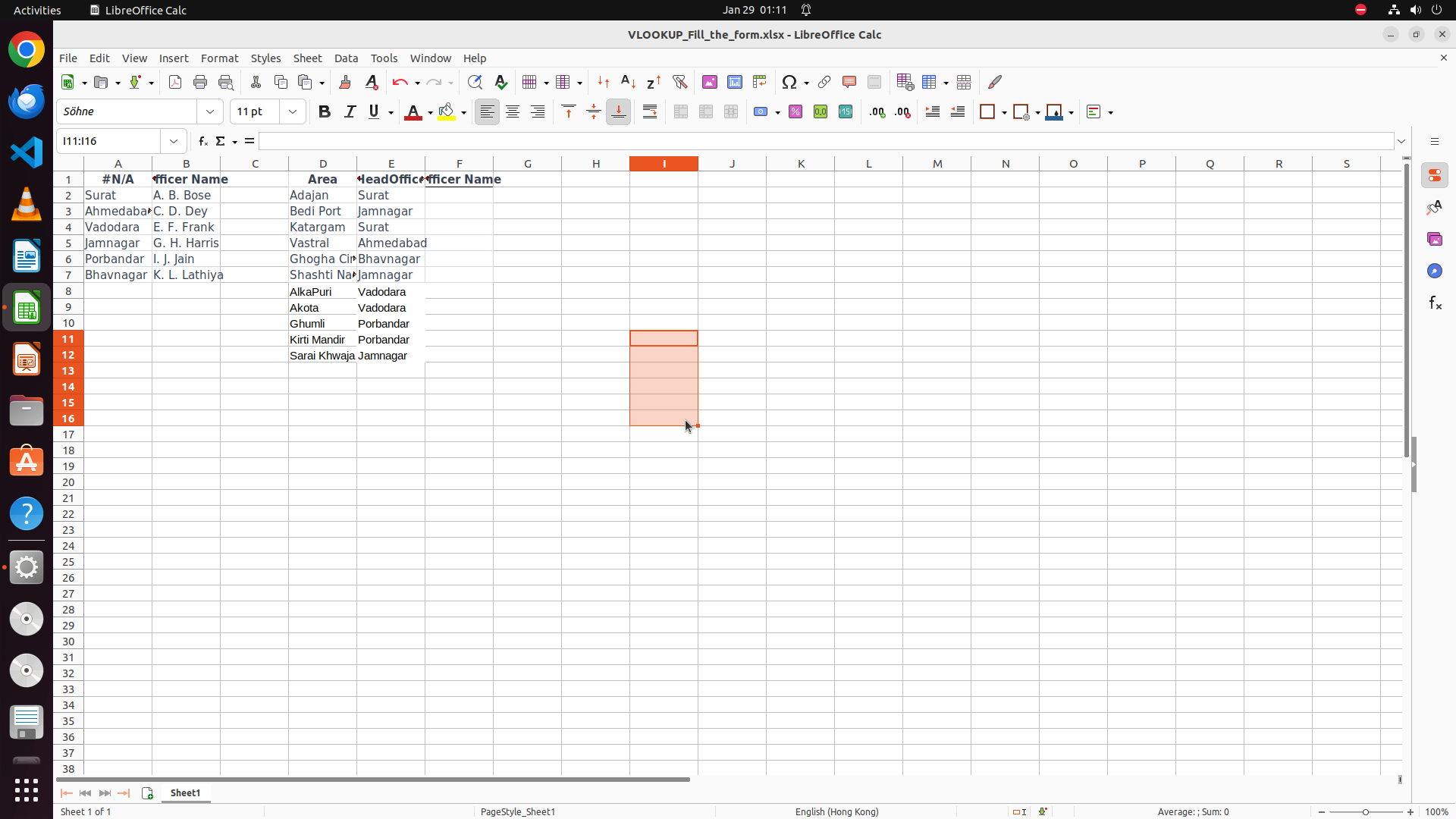Expand the font size dropdown
This screenshot has height=819, width=1456.
pyautogui.click(x=293, y=111)
